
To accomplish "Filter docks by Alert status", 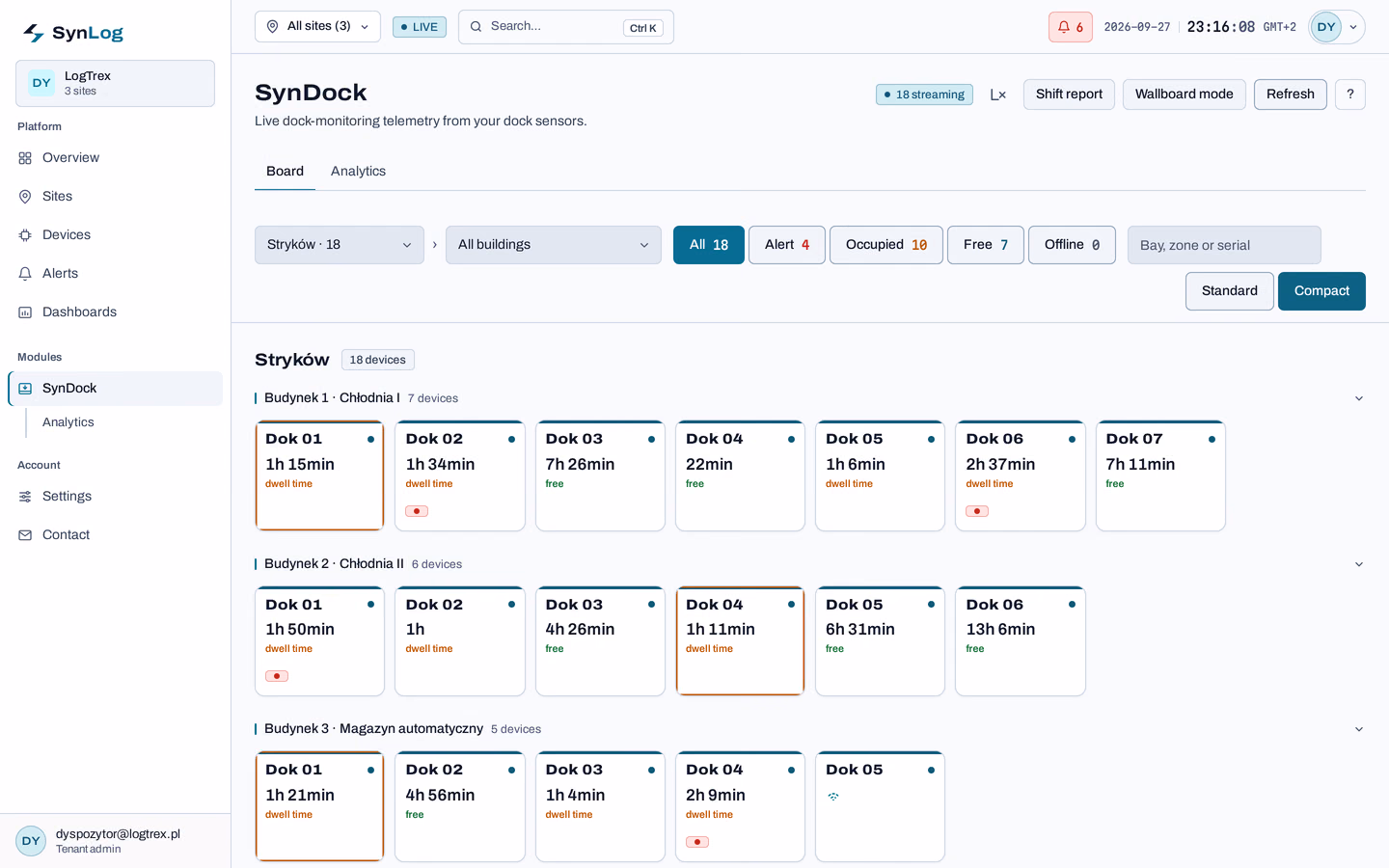I will pyautogui.click(x=787, y=245).
